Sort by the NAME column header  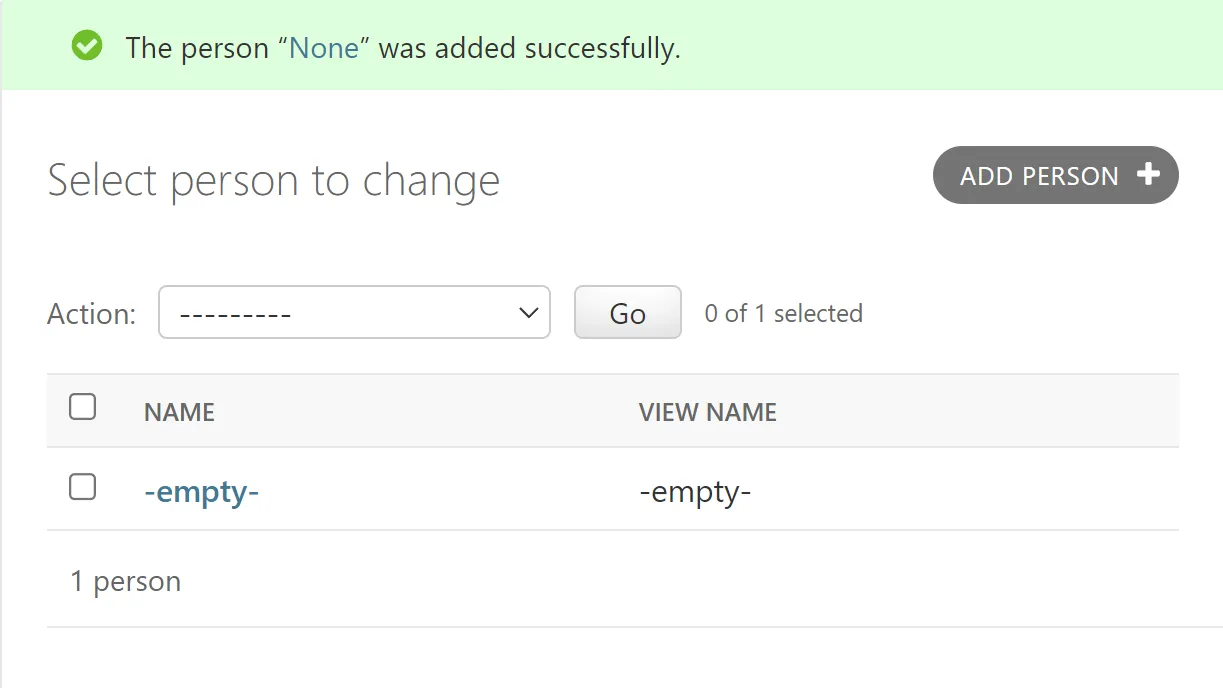pyautogui.click(x=179, y=412)
